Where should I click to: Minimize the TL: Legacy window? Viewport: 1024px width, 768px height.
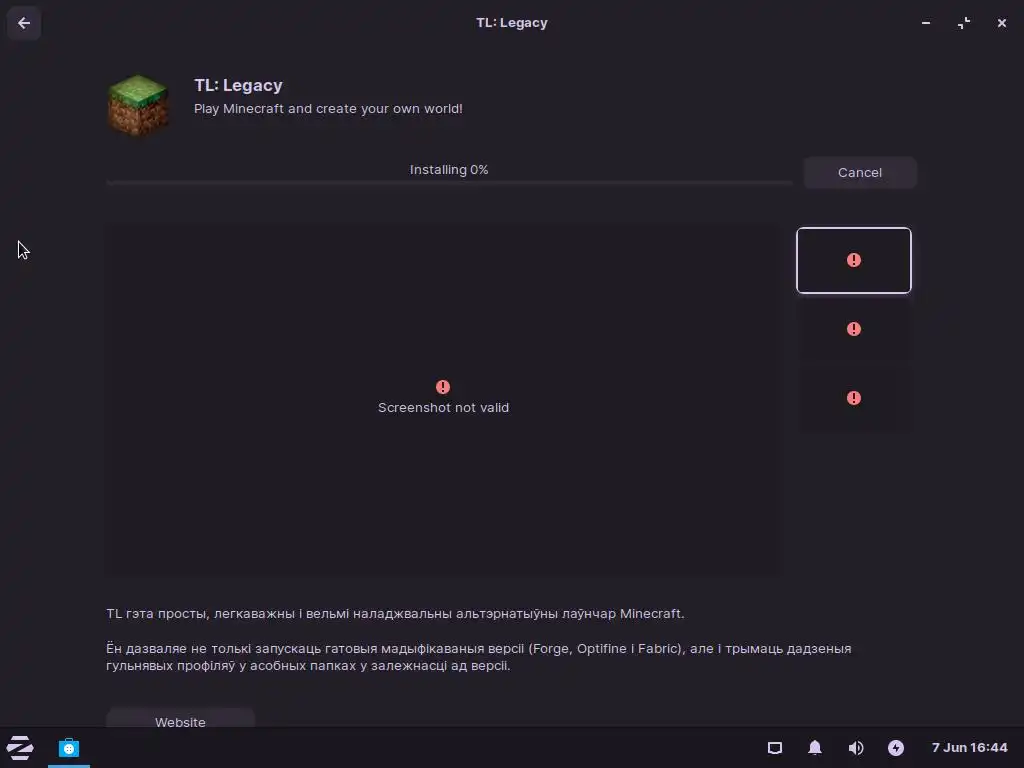pyautogui.click(x=926, y=23)
